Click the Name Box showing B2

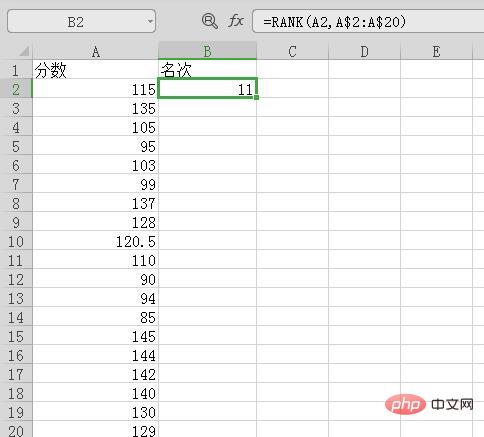pyautogui.click(x=81, y=21)
